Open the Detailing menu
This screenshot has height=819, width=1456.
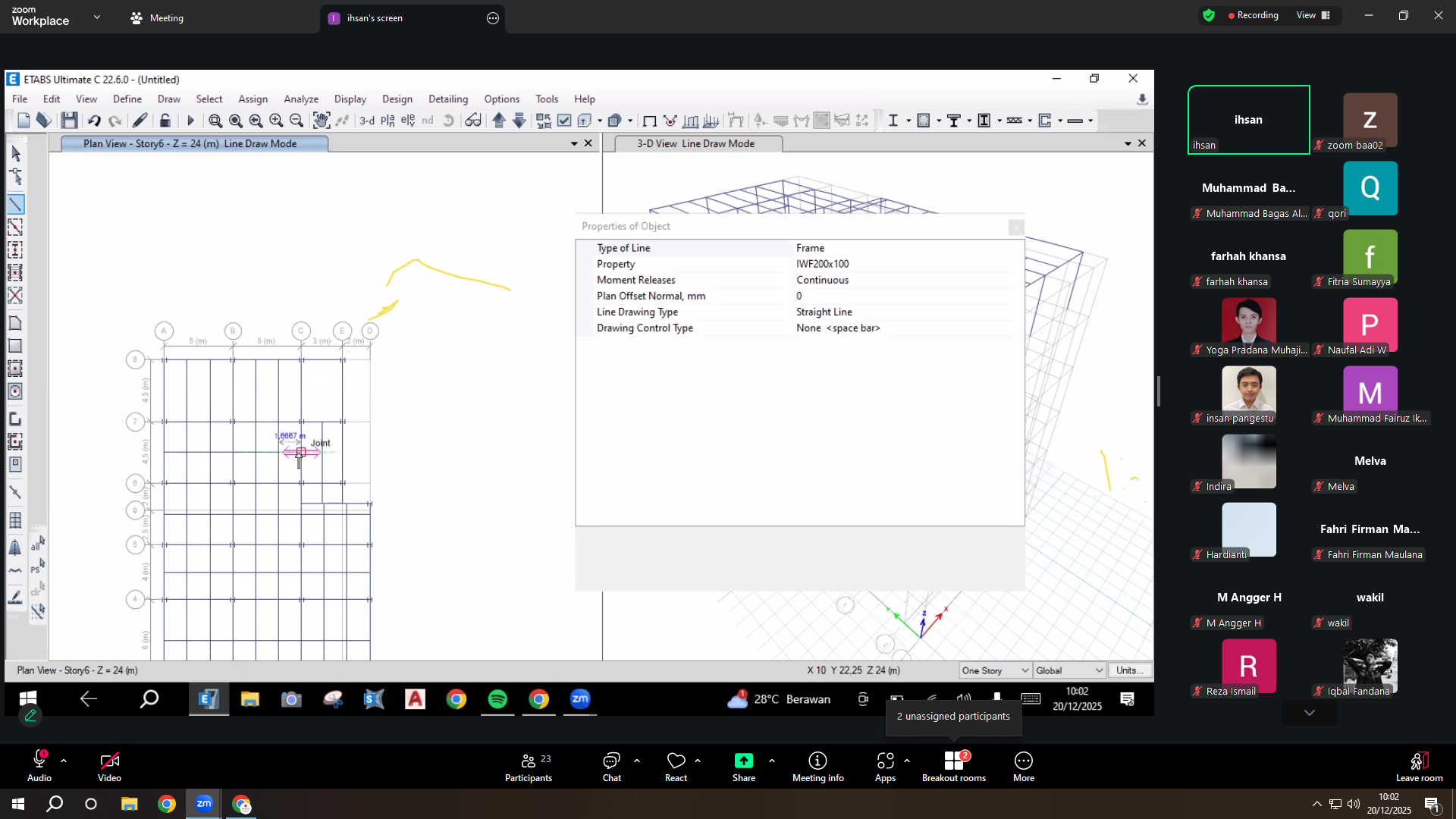448,99
